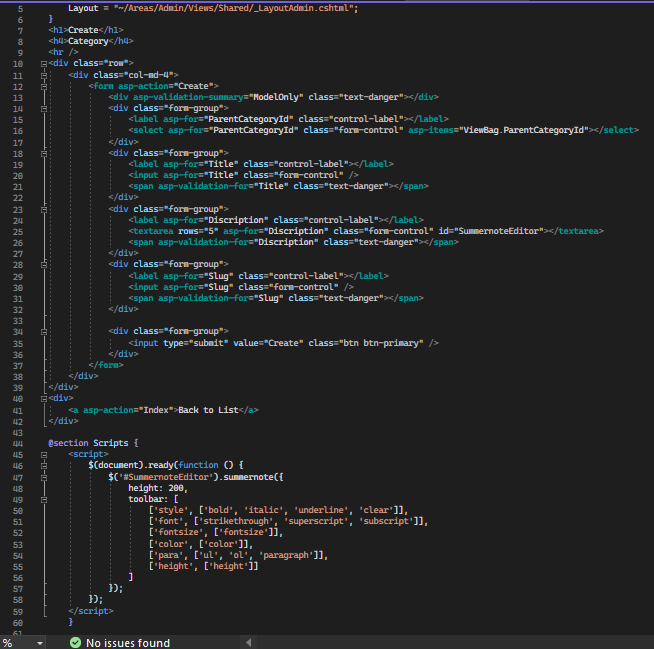
Task: Fold the summernote call on line 47
Action: click(x=42, y=476)
